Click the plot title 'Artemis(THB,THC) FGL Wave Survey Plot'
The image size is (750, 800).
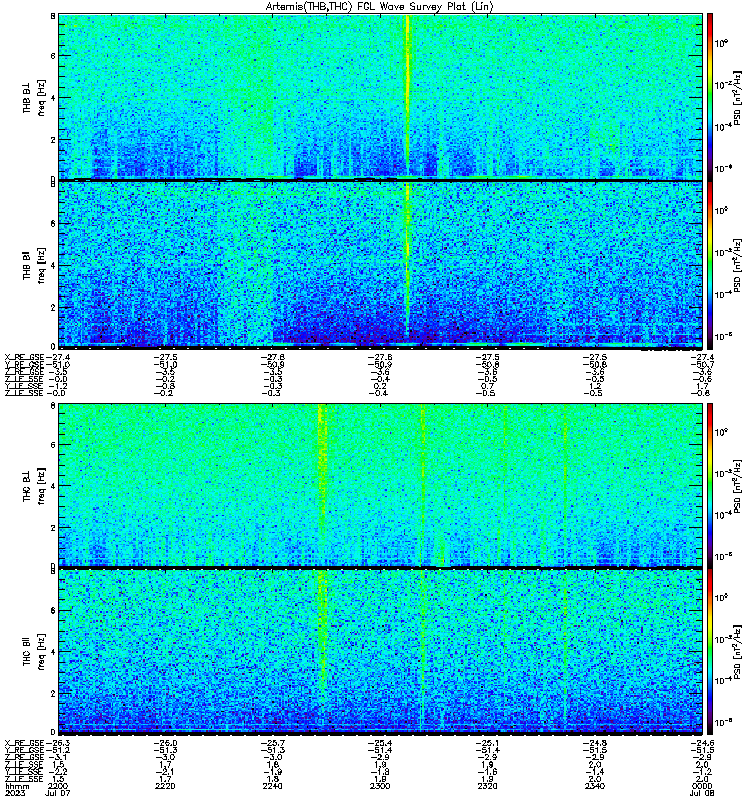379,7
